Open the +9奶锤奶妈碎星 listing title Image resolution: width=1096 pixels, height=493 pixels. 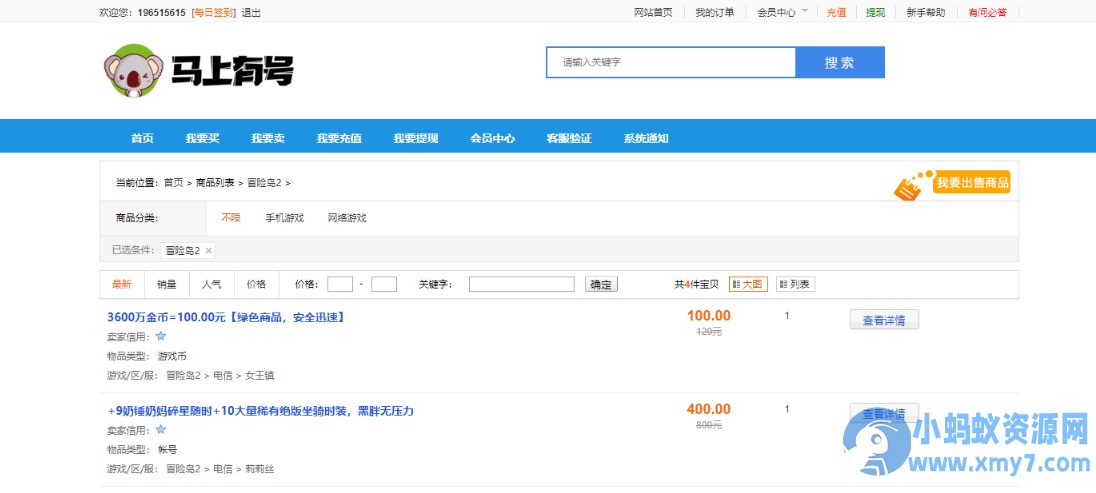260,410
